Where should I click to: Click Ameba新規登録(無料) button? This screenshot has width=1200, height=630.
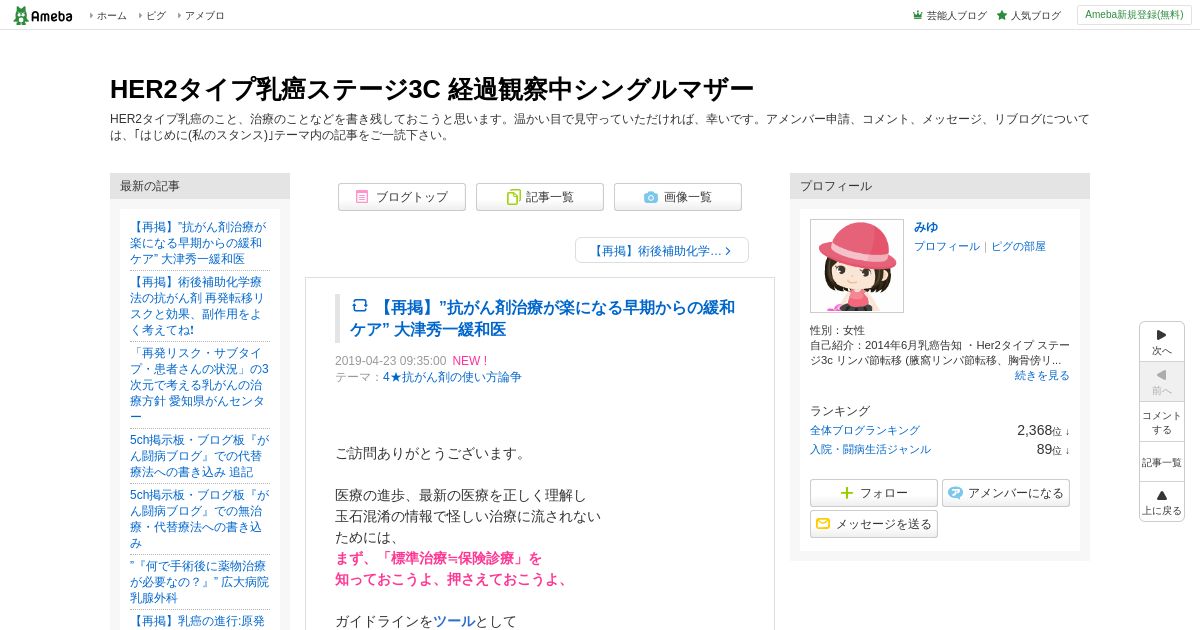1134,15
